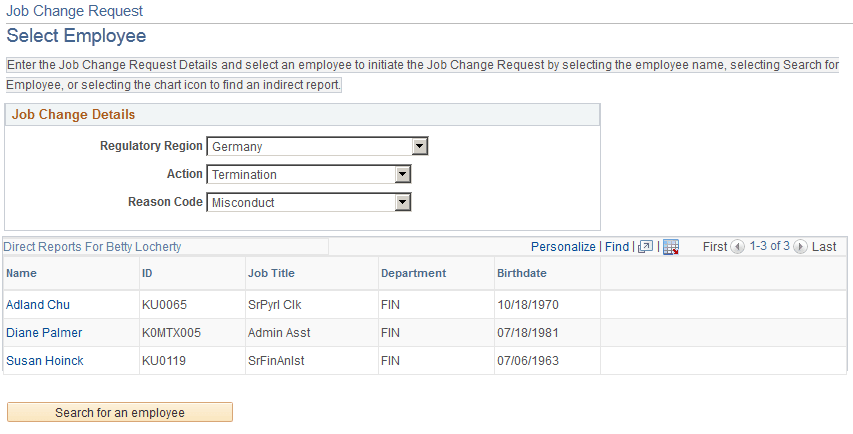This screenshot has width=853, height=434.
Task: Sort by Job Title column header
Action: pyautogui.click(x=271, y=274)
